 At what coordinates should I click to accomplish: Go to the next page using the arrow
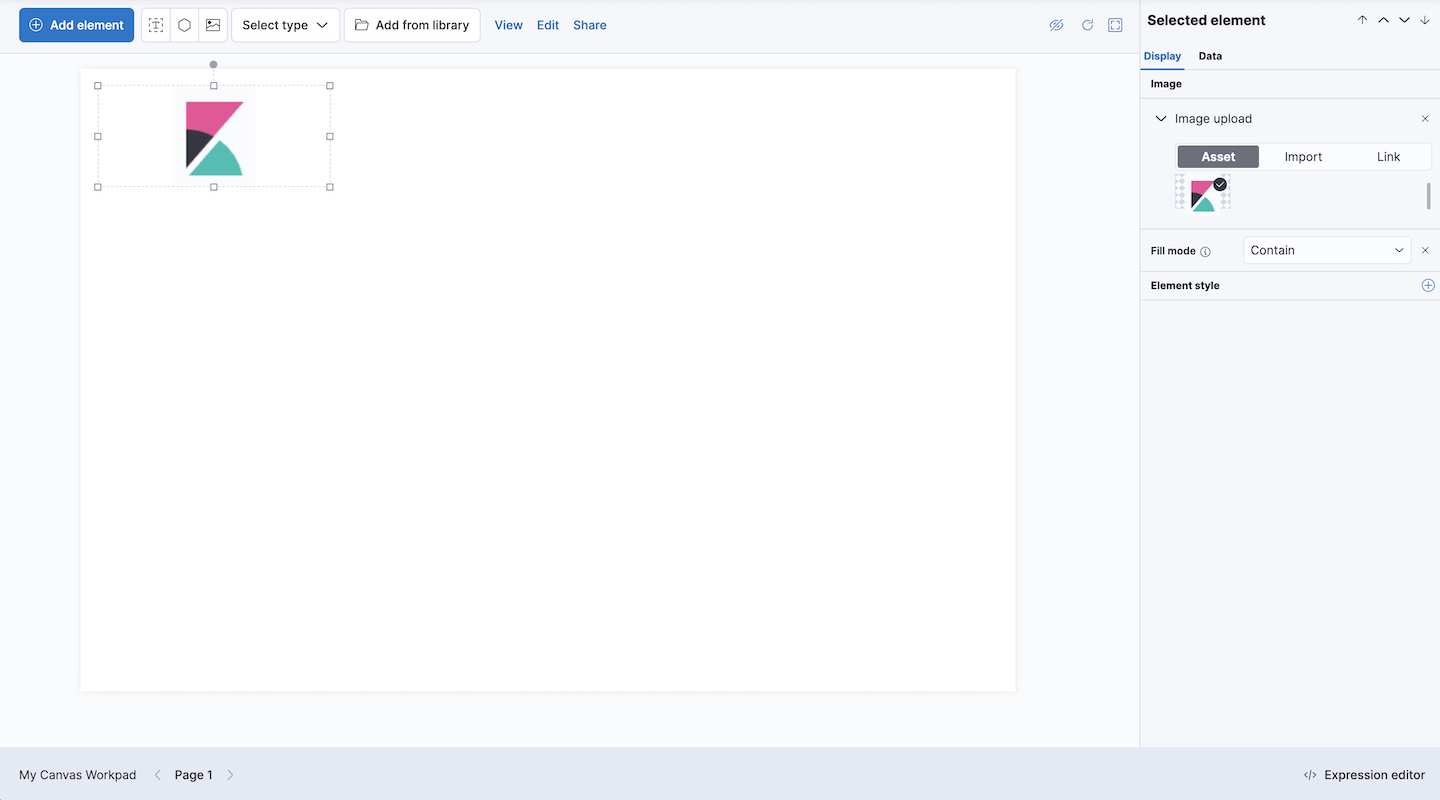point(230,774)
